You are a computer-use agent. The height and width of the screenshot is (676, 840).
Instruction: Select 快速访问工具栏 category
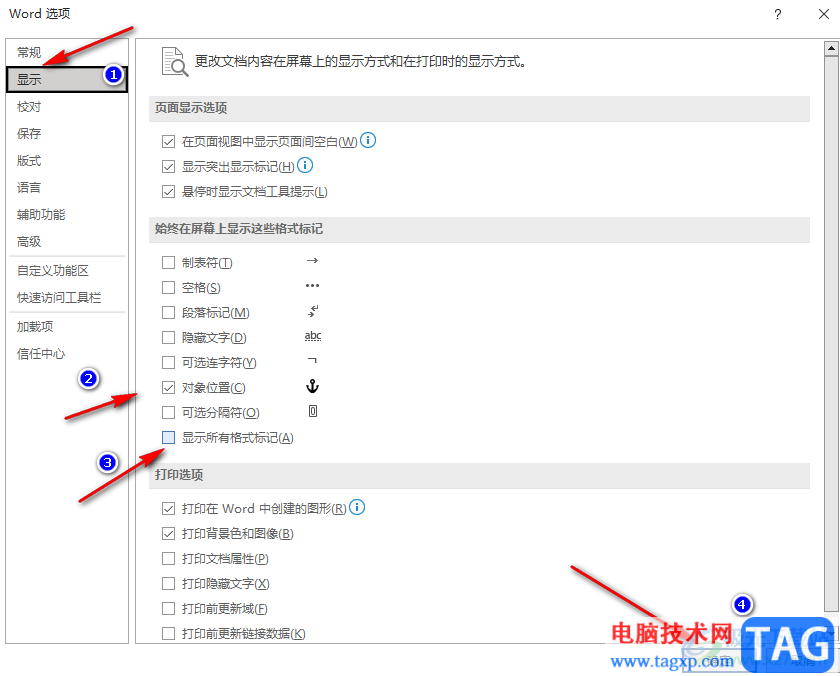pos(67,298)
